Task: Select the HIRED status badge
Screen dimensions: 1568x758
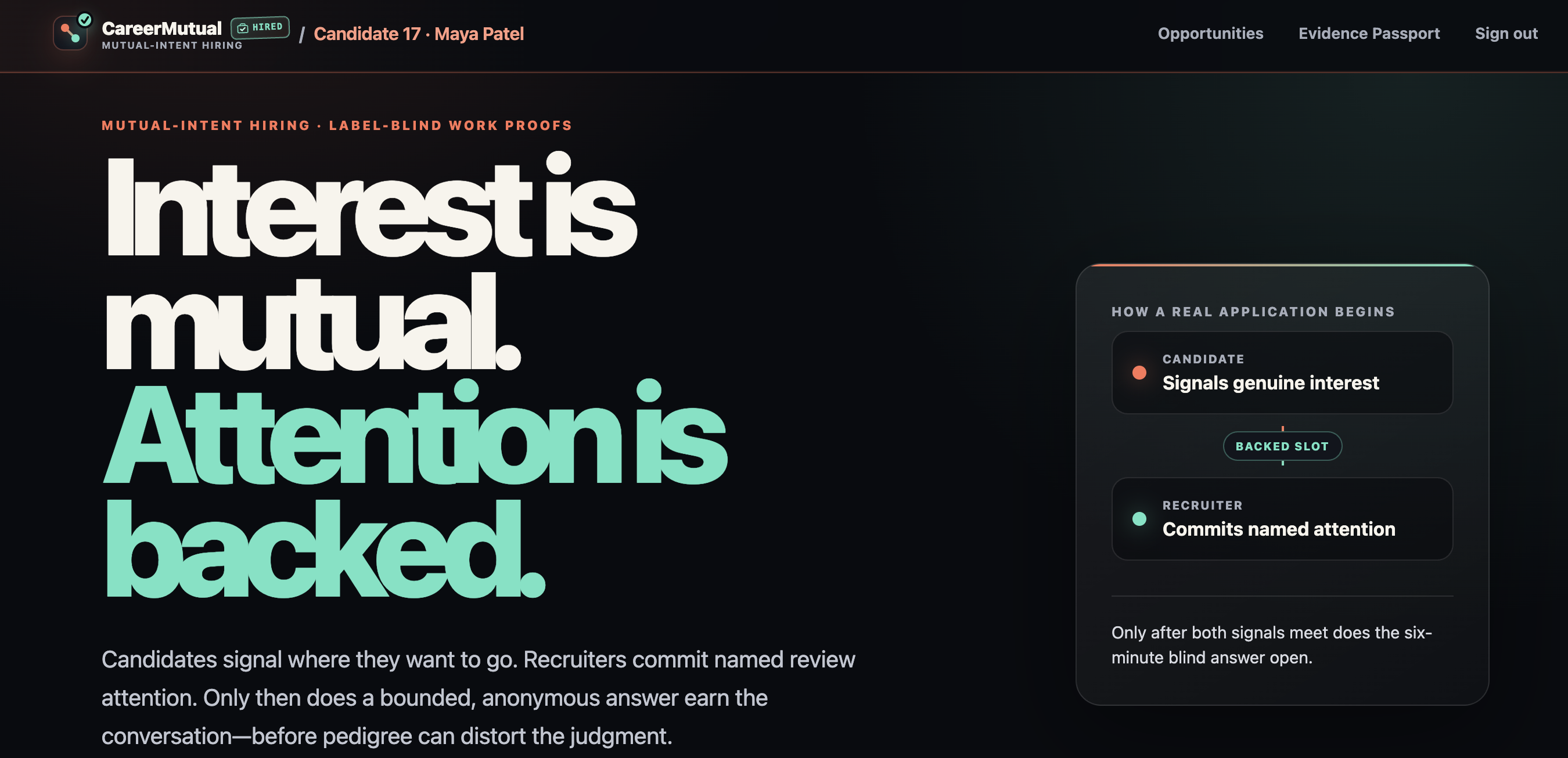Action: pos(260,28)
